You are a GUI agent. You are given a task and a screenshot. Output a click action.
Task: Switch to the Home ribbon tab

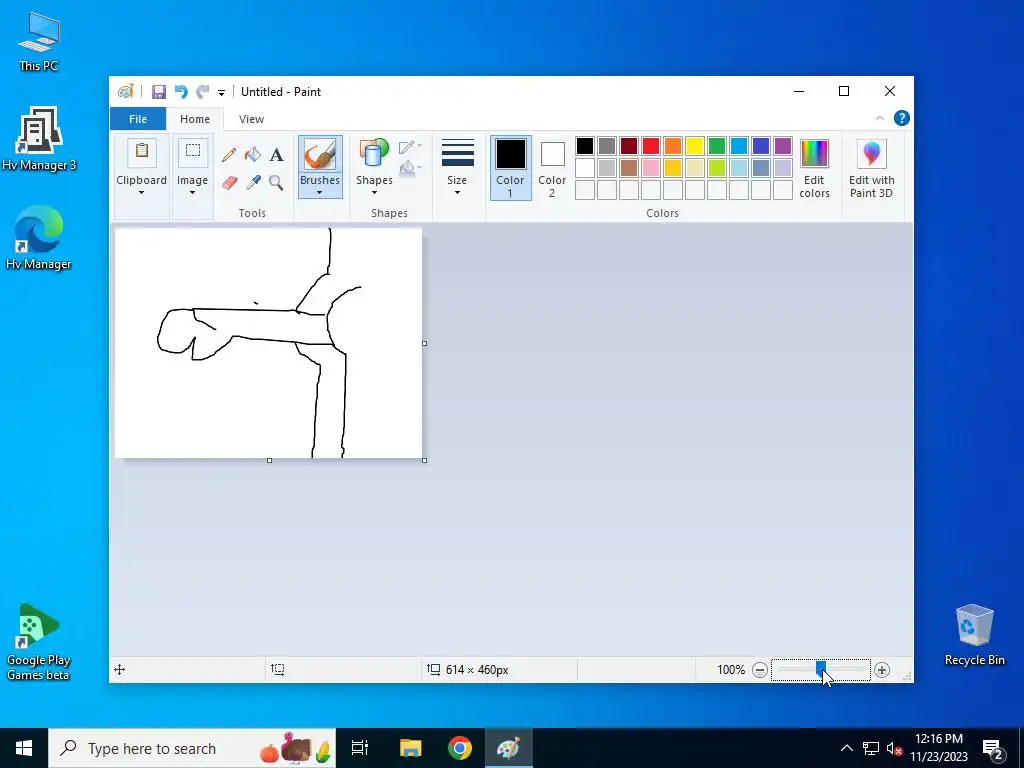pyautogui.click(x=195, y=119)
